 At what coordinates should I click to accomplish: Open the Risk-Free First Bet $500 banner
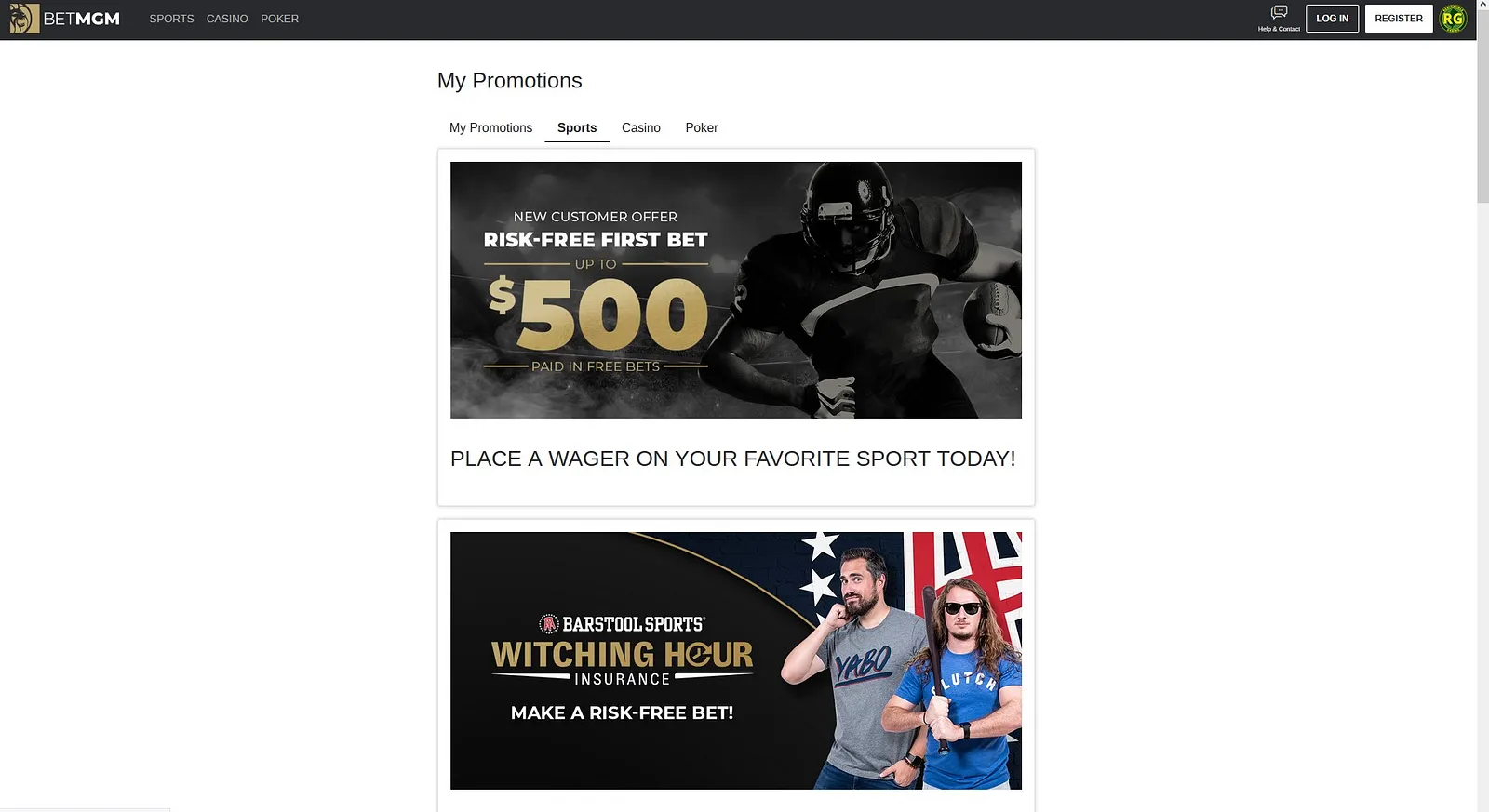pyautogui.click(x=736, y=290)
